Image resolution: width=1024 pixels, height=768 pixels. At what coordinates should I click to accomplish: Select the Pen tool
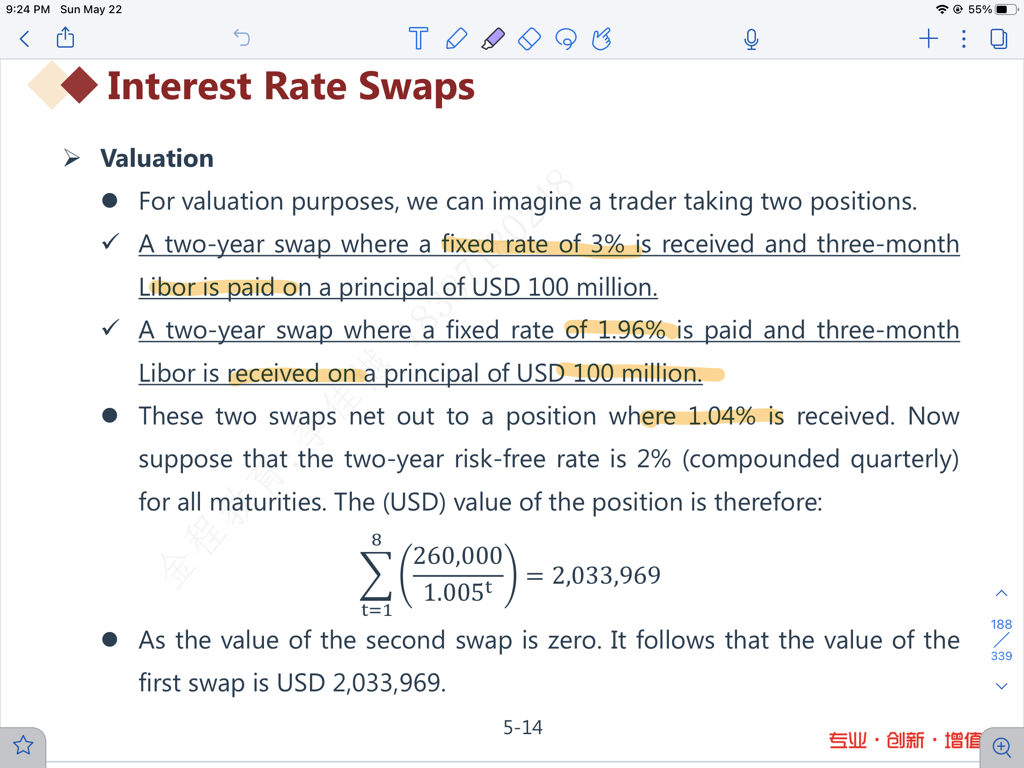(x=456, y=39)
